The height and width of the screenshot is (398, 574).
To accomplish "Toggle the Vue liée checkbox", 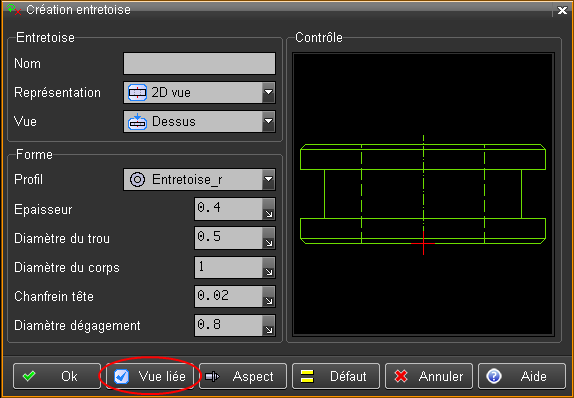I will [x=121, y=376].
